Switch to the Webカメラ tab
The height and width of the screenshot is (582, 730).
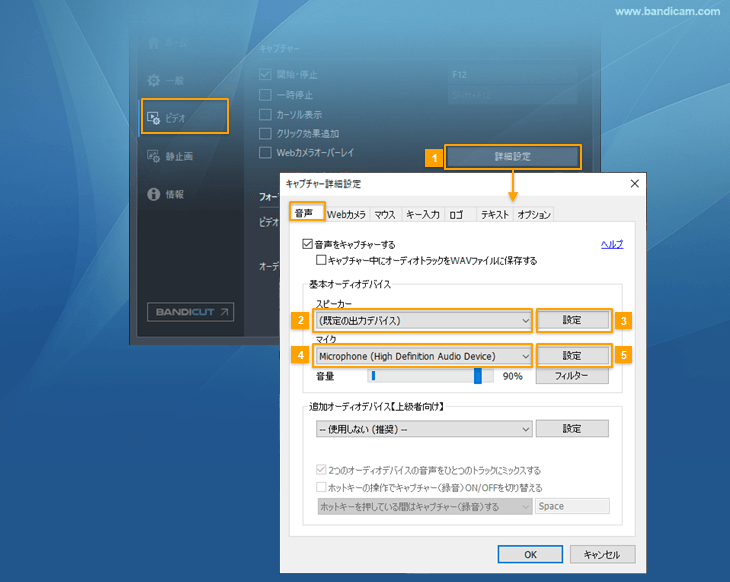(346, 214)
